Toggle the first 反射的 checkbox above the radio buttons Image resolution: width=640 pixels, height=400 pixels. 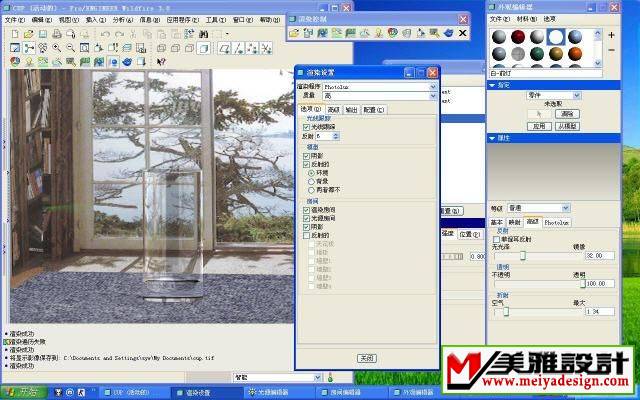pyautogui.click(x=307, y=164)
